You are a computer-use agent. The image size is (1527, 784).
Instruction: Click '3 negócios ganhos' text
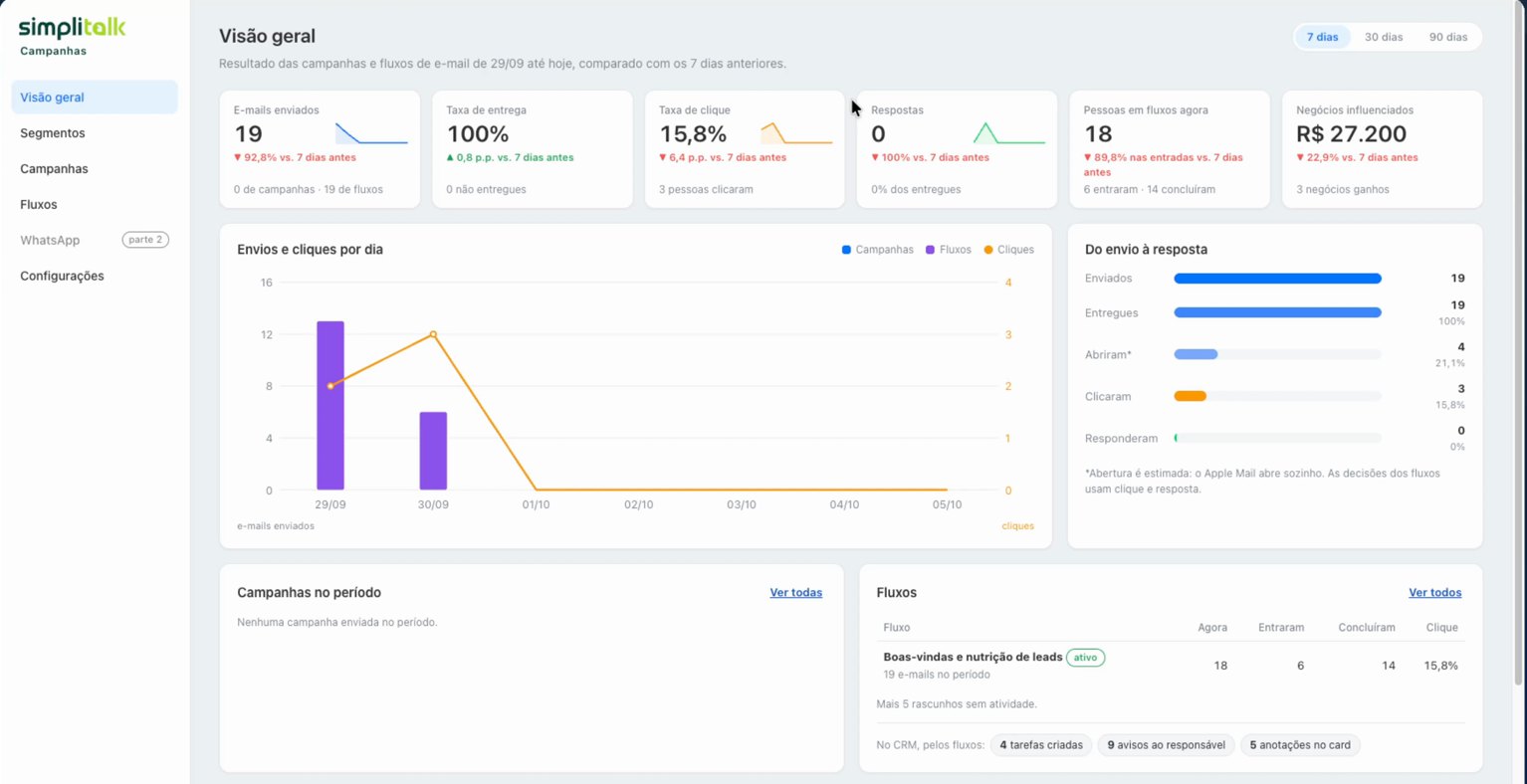(1343, 190)
